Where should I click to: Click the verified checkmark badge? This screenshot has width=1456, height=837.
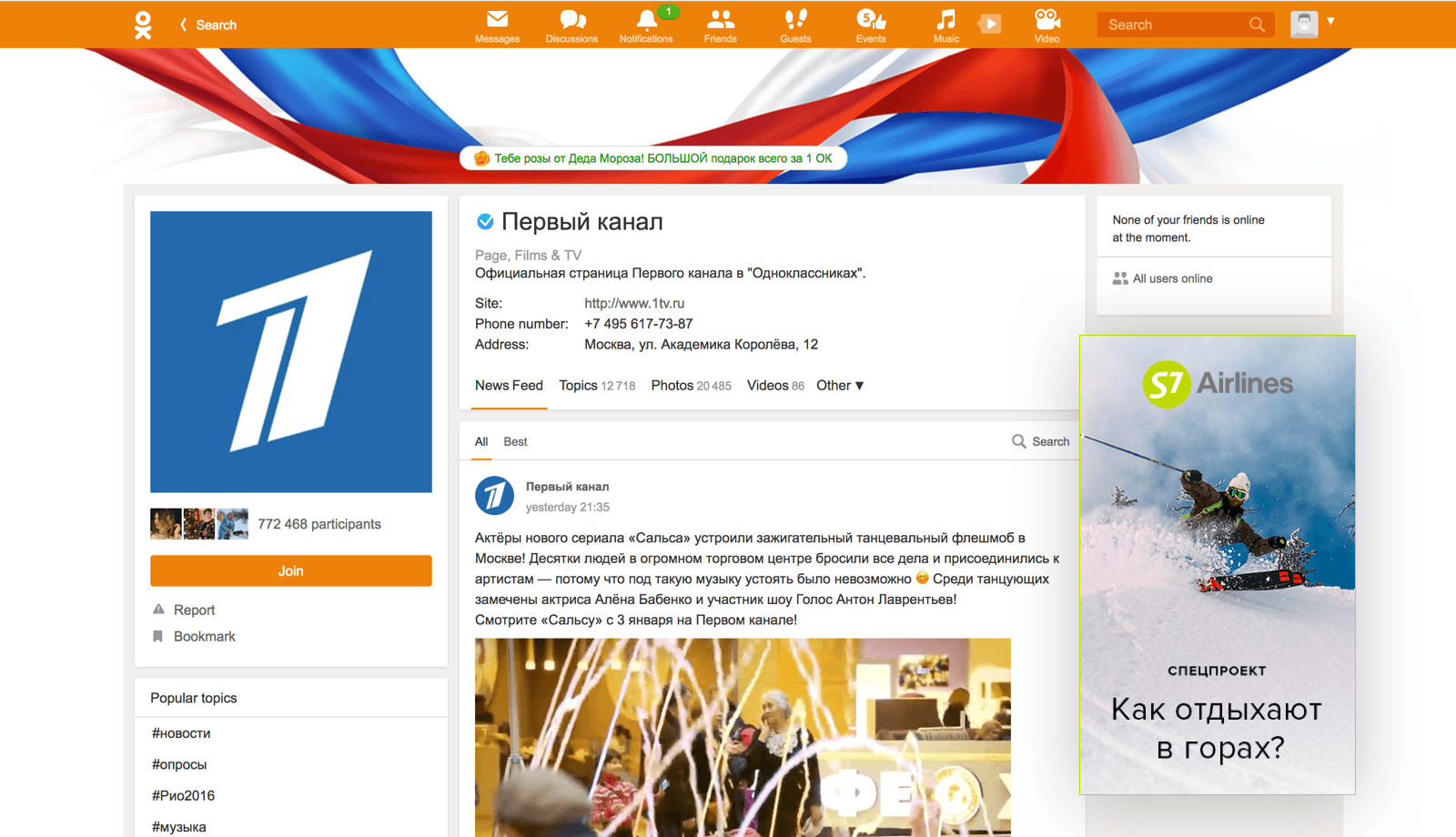pyautogui.click(x=485, y=221)
